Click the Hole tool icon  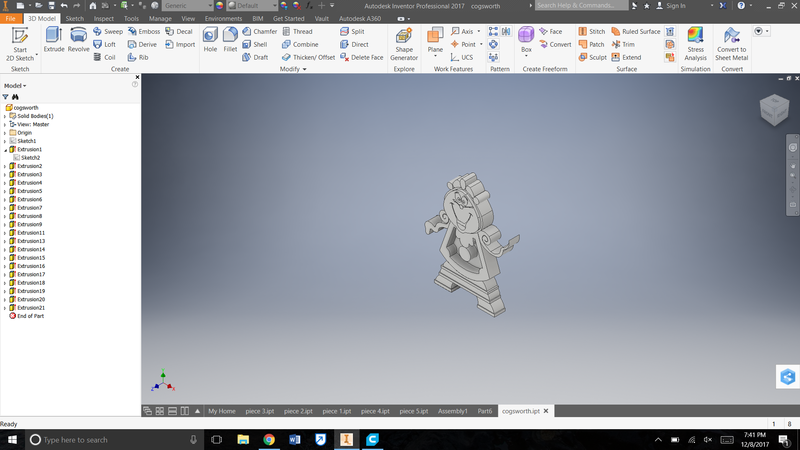pyautogui.click(x=210, y=40)
